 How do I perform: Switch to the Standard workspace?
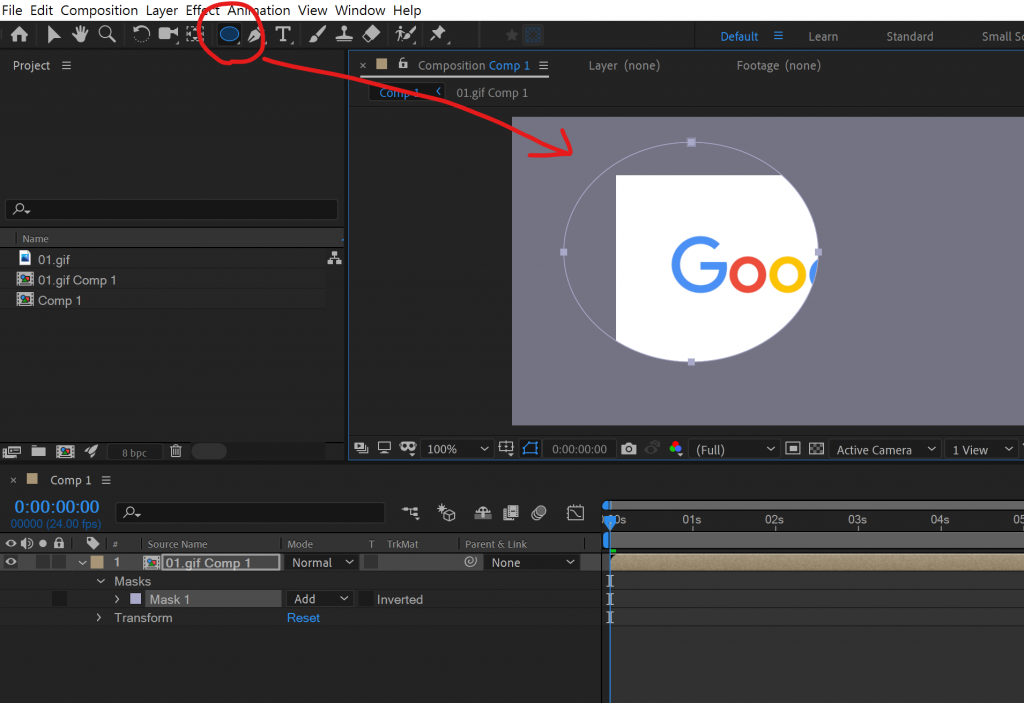coord(910,37)
